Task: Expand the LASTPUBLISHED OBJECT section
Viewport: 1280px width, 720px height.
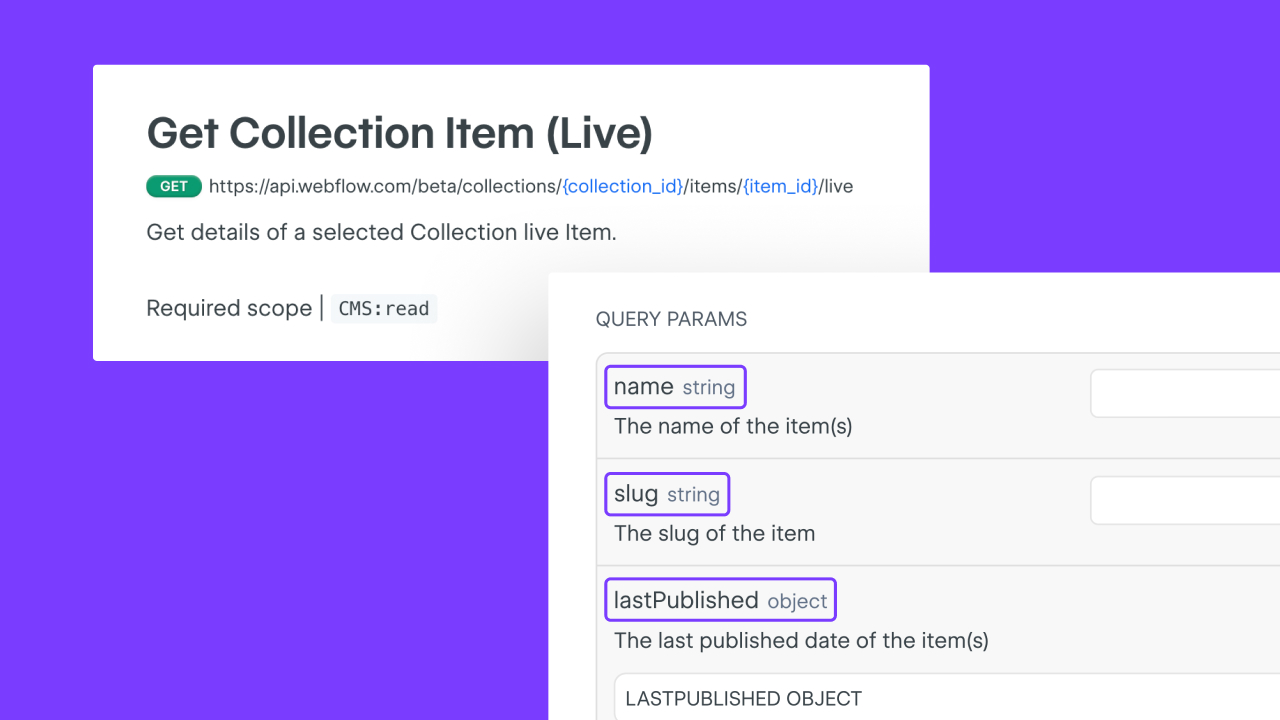Action: coord(743,699)
